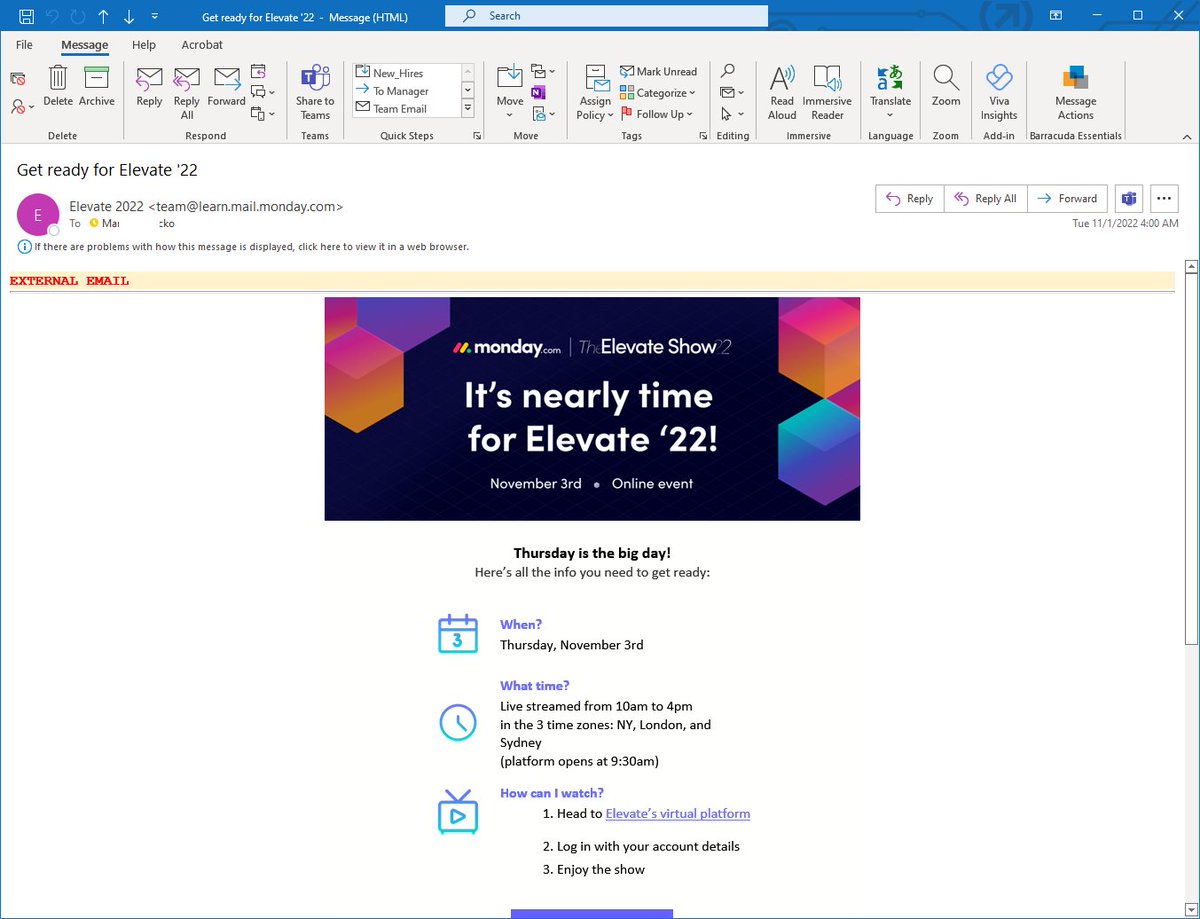Open the Zoom control
Screen dimensions: 1200x919
click(x=946, y=87)
